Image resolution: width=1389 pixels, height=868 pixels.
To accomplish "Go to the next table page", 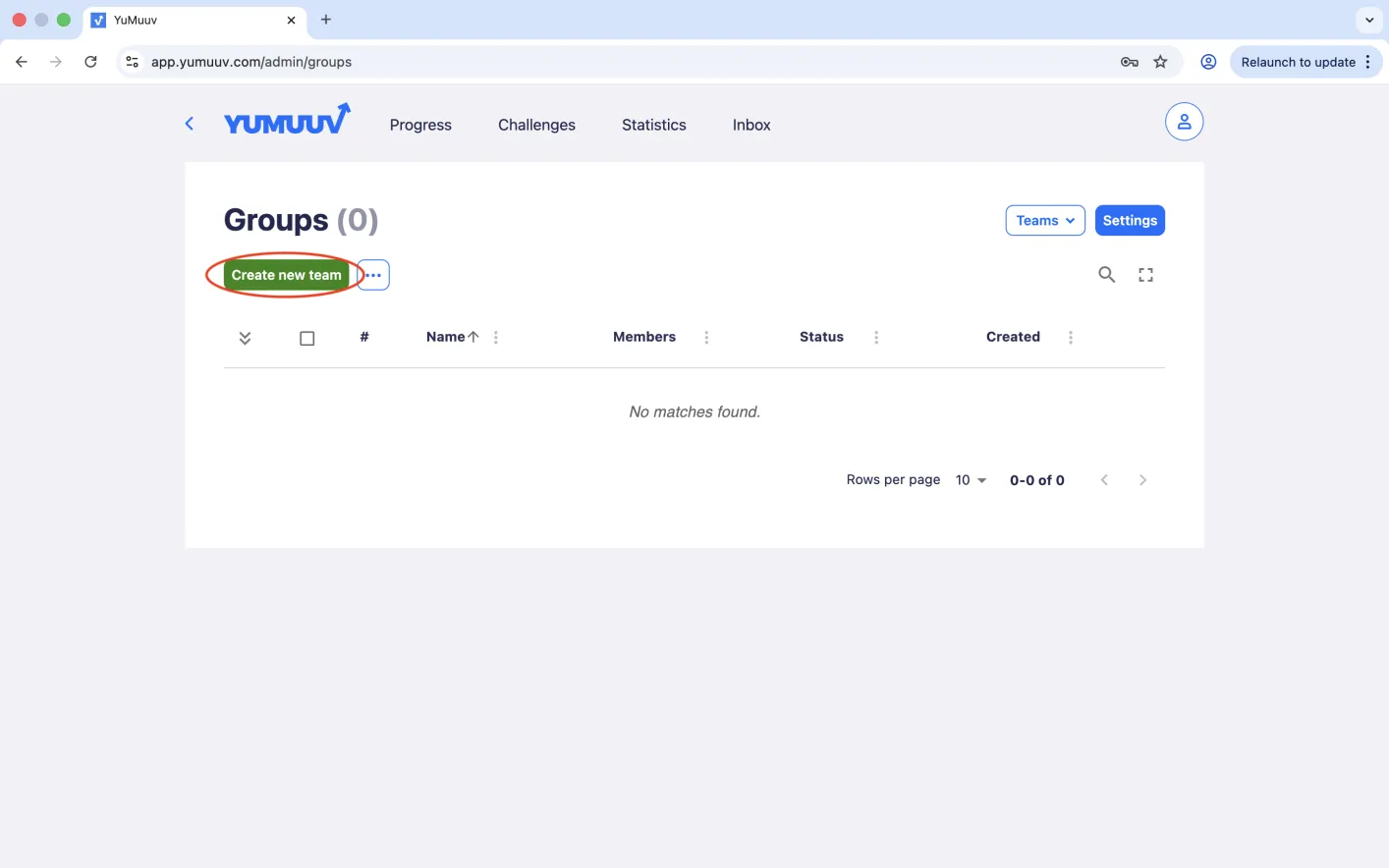I will (1142, 480).
